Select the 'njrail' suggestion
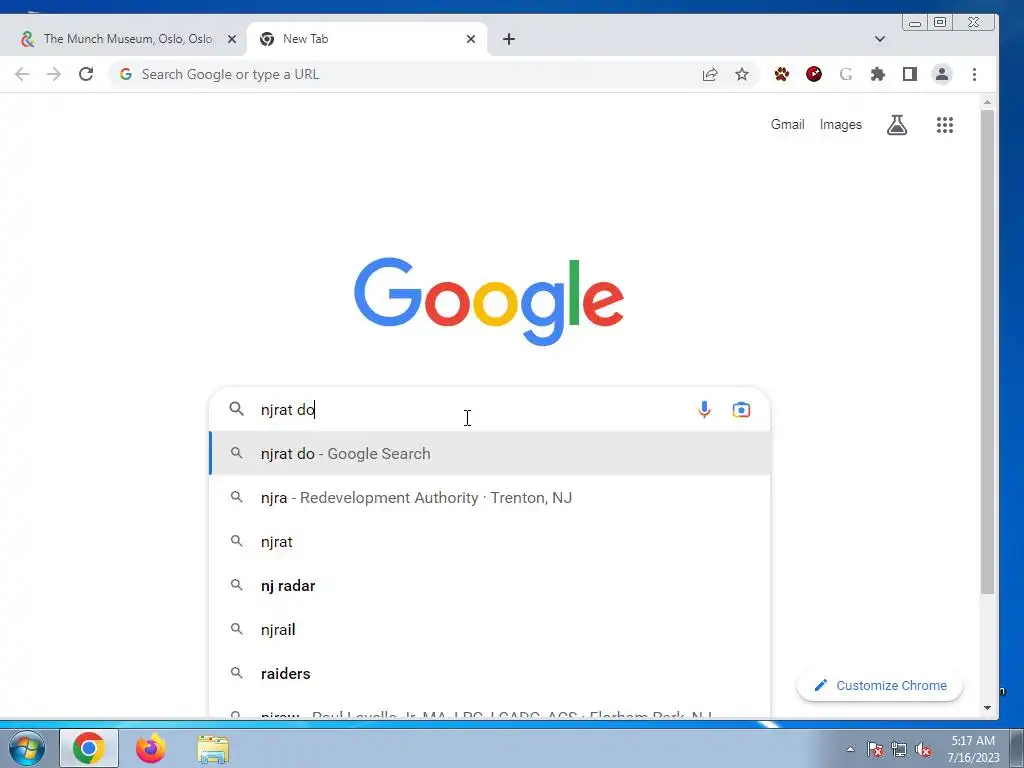Image resolution: width=1024 pixels, height=768 pixels. [490, 630]
